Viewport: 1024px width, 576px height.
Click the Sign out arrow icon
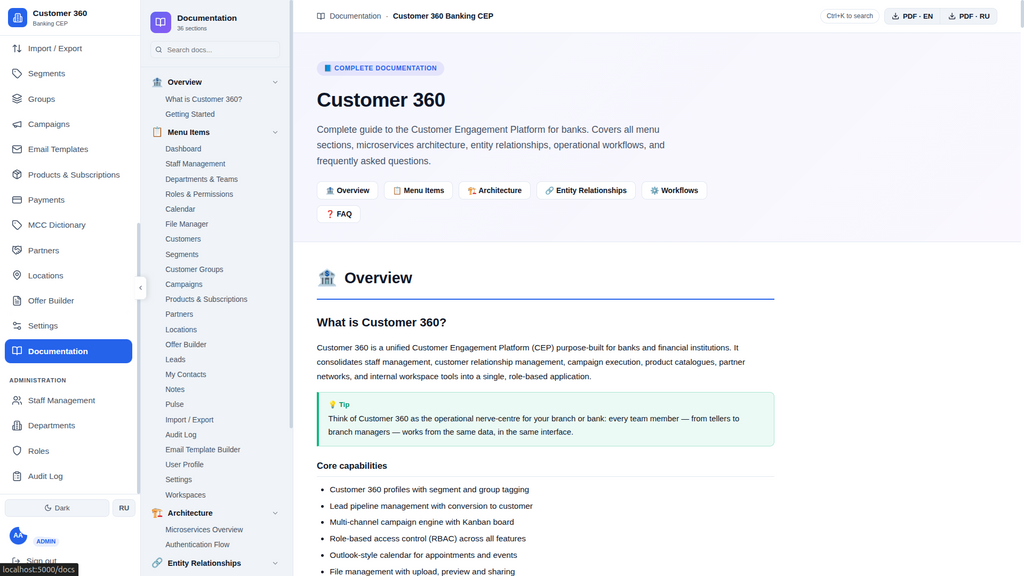tap(16, 561)
